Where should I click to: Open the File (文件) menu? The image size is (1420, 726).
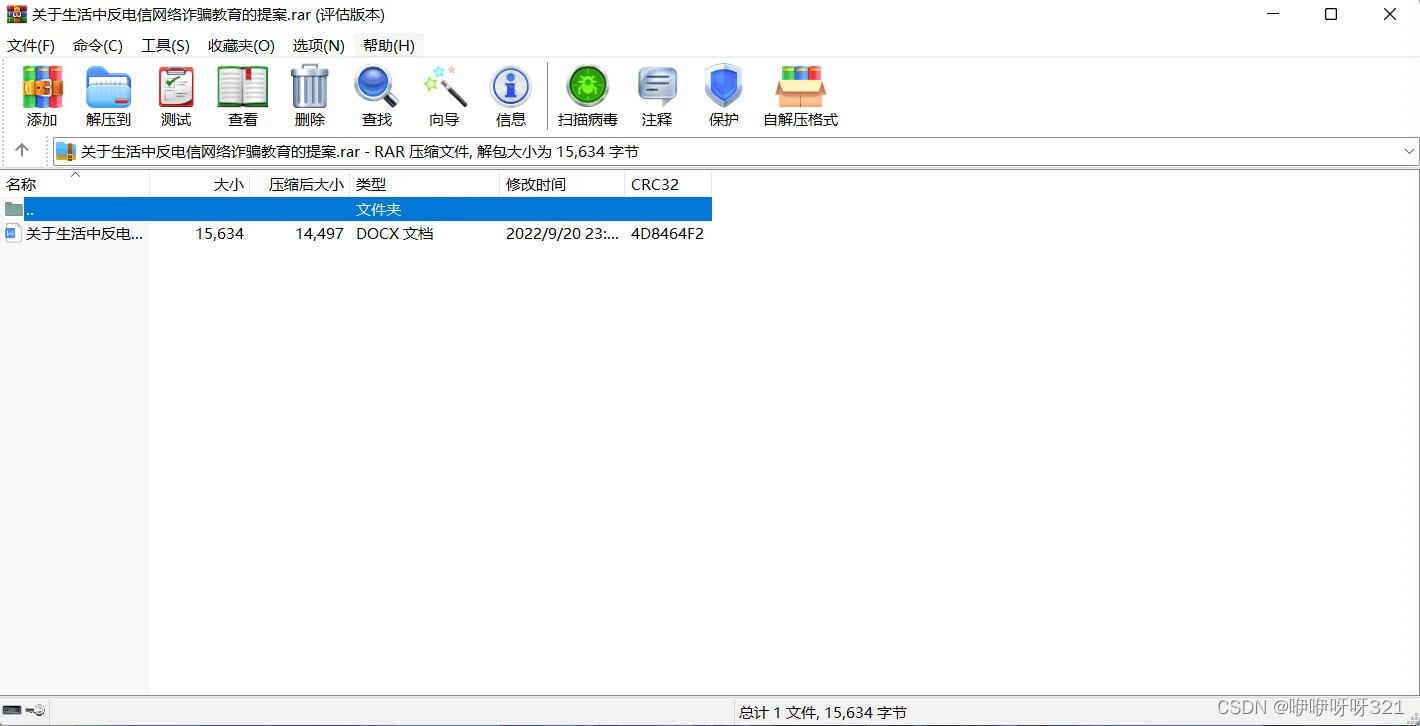click(x=31, y=46)
